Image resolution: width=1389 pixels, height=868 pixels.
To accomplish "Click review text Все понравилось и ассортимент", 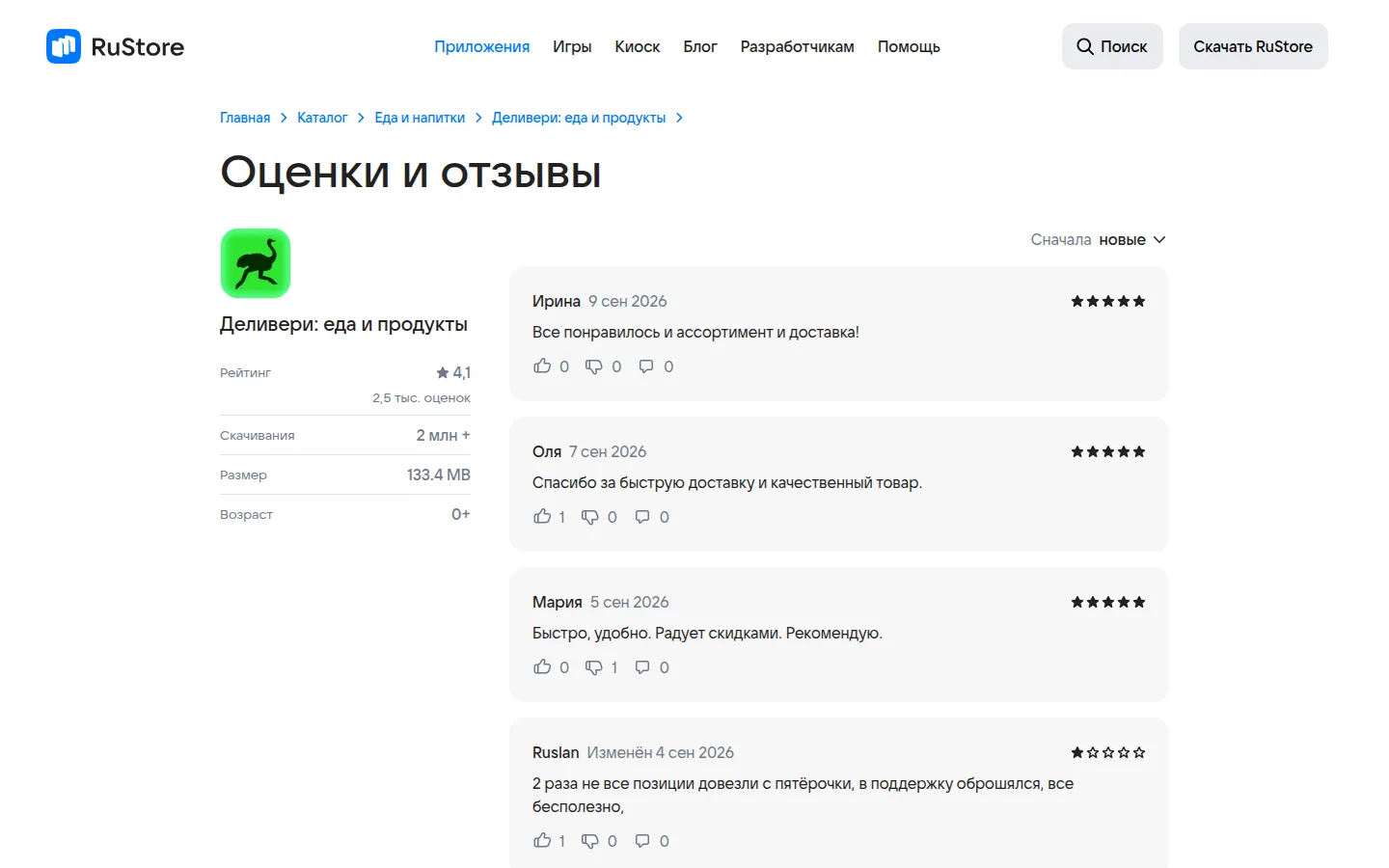I will click(695, 332).
